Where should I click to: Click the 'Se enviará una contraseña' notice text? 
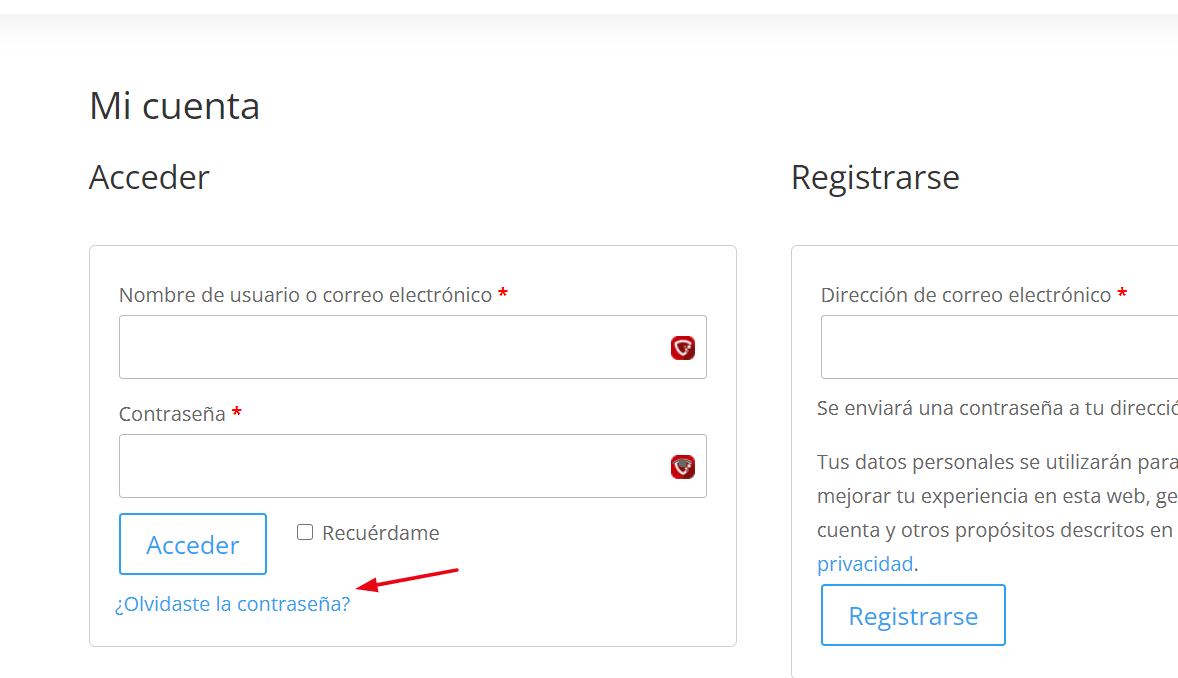pyautogui.click(x=997, y=408)
